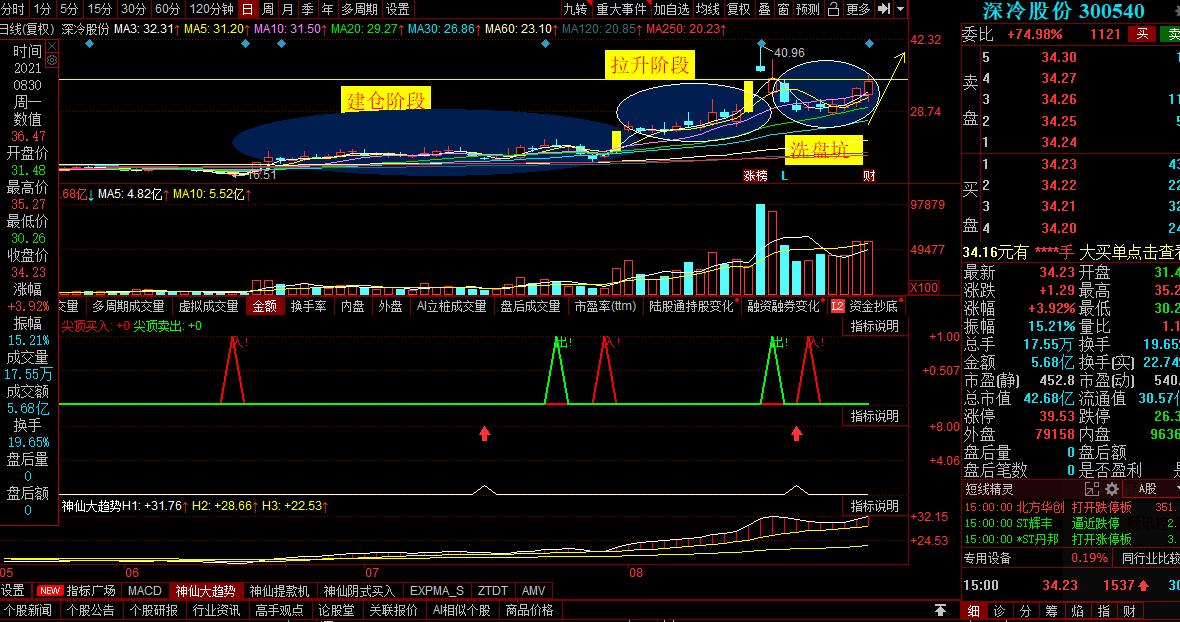This screenshot has height=622, width=1180.
Task: Switch to the 15分 period
Action: pyautogui.click(x=99, y=9)
